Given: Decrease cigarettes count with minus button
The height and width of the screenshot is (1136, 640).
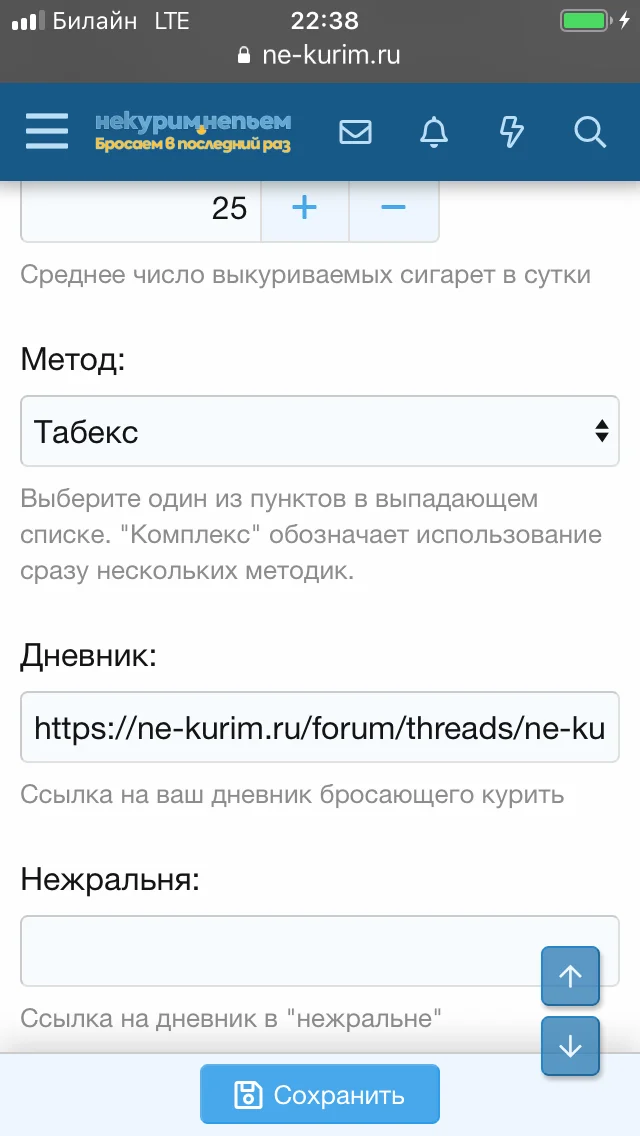Looking at the screenshot, I should pos(393,208).
